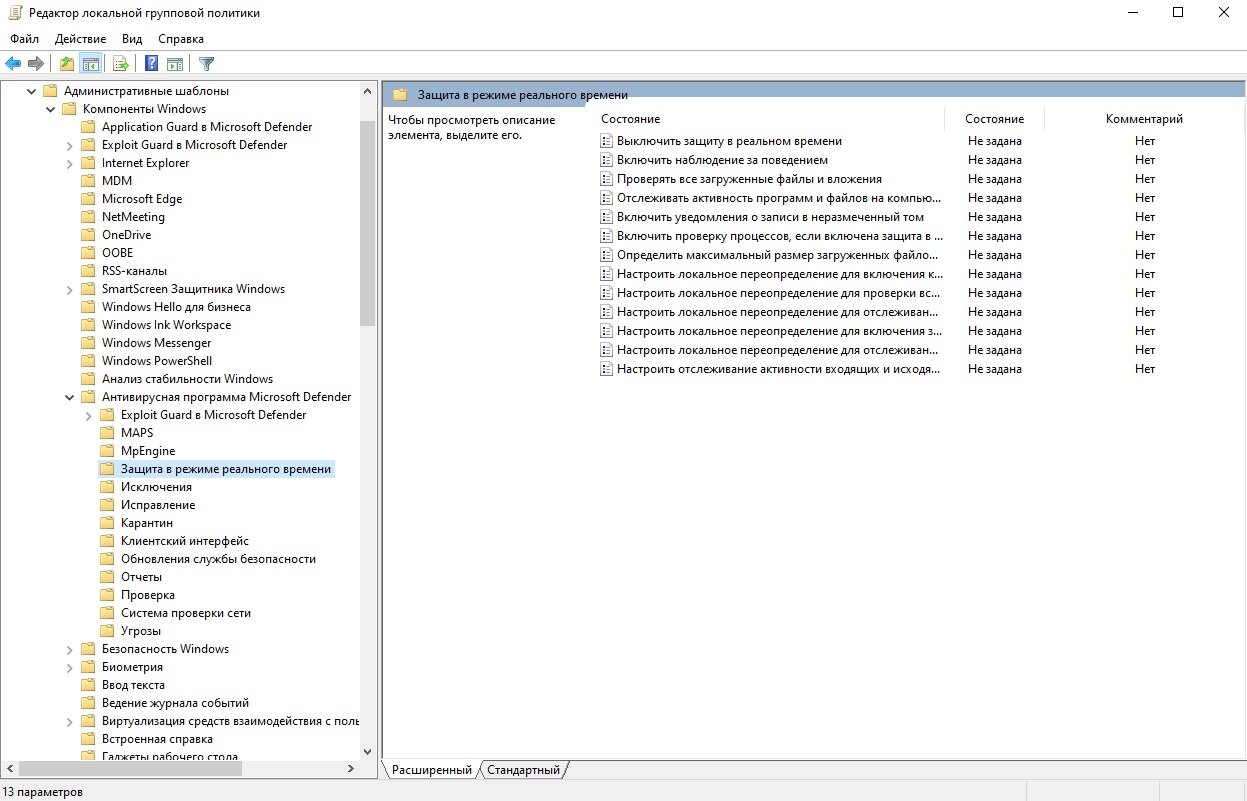Select the Ведение журнала событий folder
Screen dimensions: 1247x801
[x=175, y=703]
